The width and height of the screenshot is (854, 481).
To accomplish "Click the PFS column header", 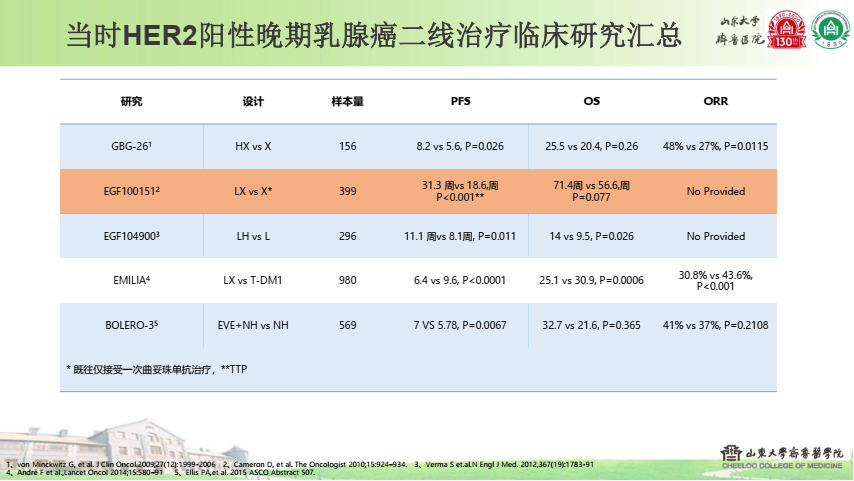I will pyautogui.click(x=460, y=101).
